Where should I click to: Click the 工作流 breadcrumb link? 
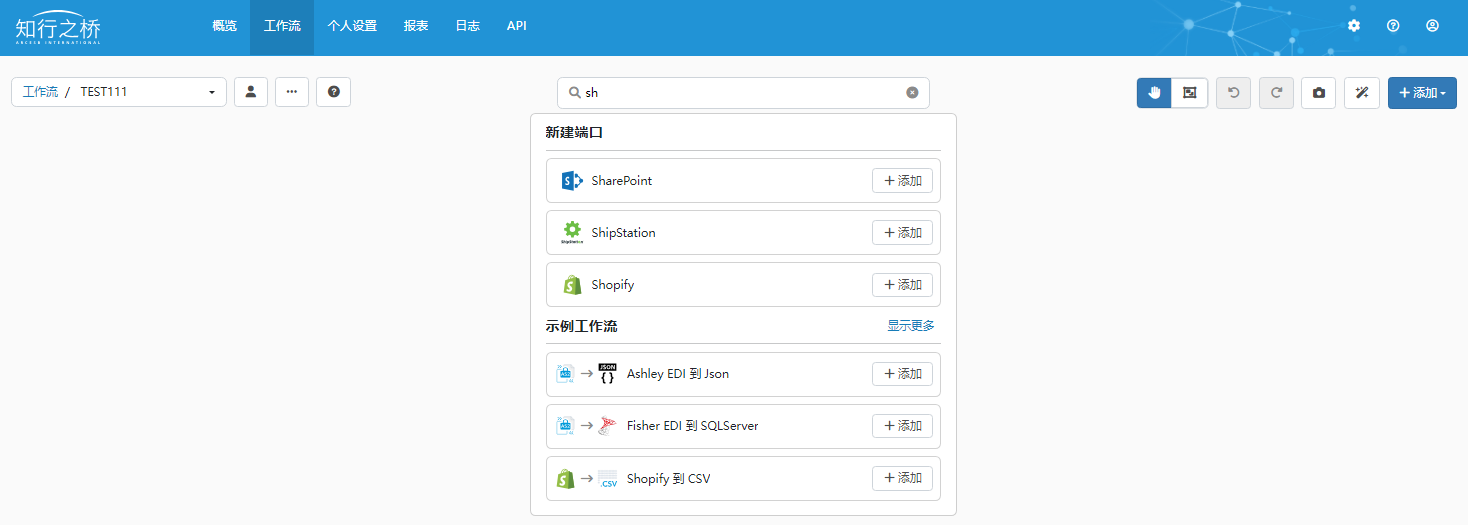pyautogui.click(x=40, y=92)
